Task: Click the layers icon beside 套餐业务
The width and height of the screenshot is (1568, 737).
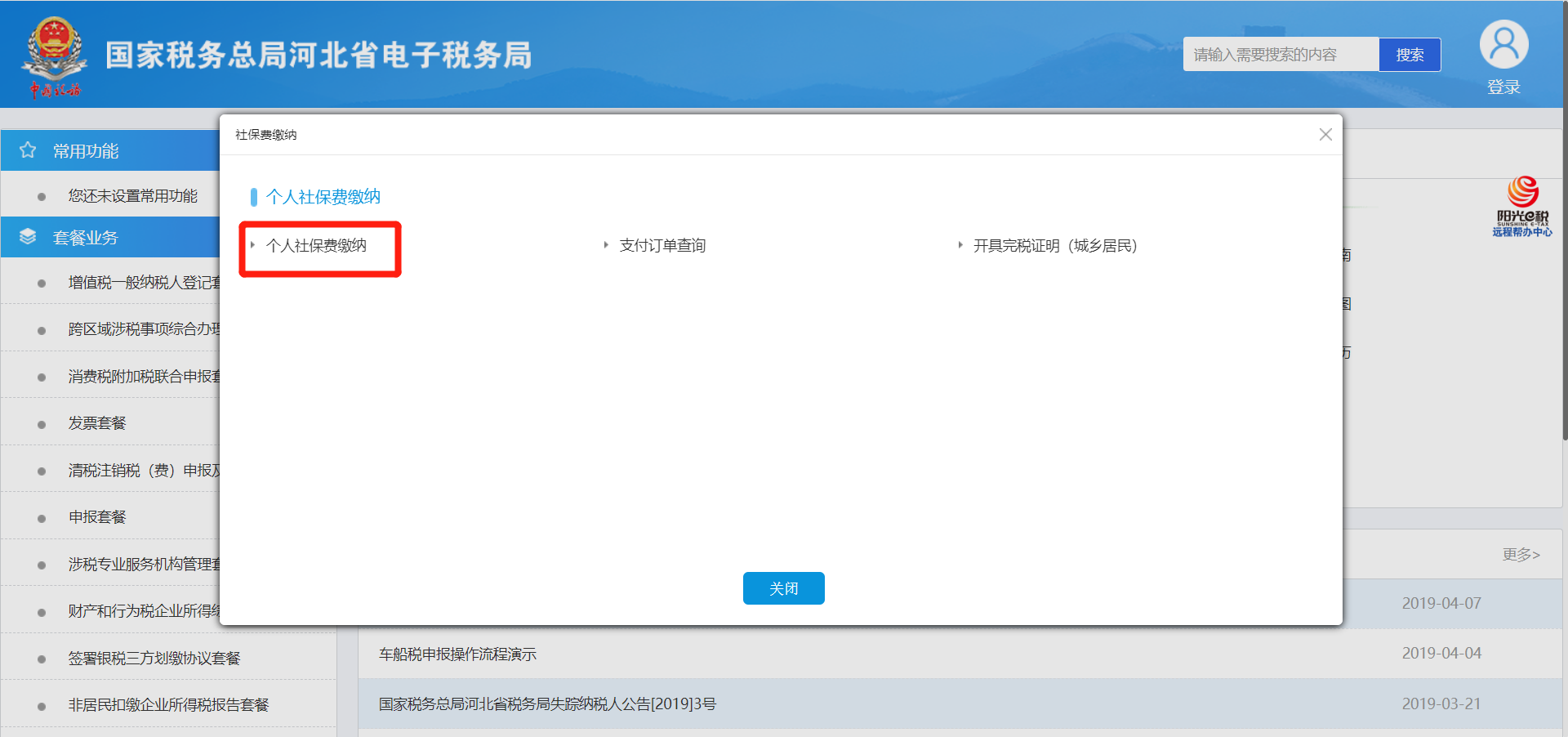Action: coord(28,237)
